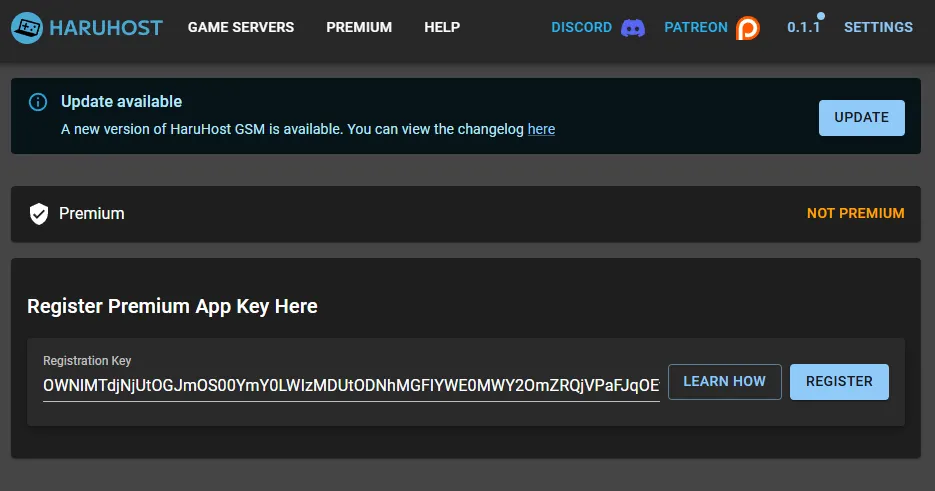Click the HaruHost logo icon
Viewport: 935px width, 491px height.
27,27
